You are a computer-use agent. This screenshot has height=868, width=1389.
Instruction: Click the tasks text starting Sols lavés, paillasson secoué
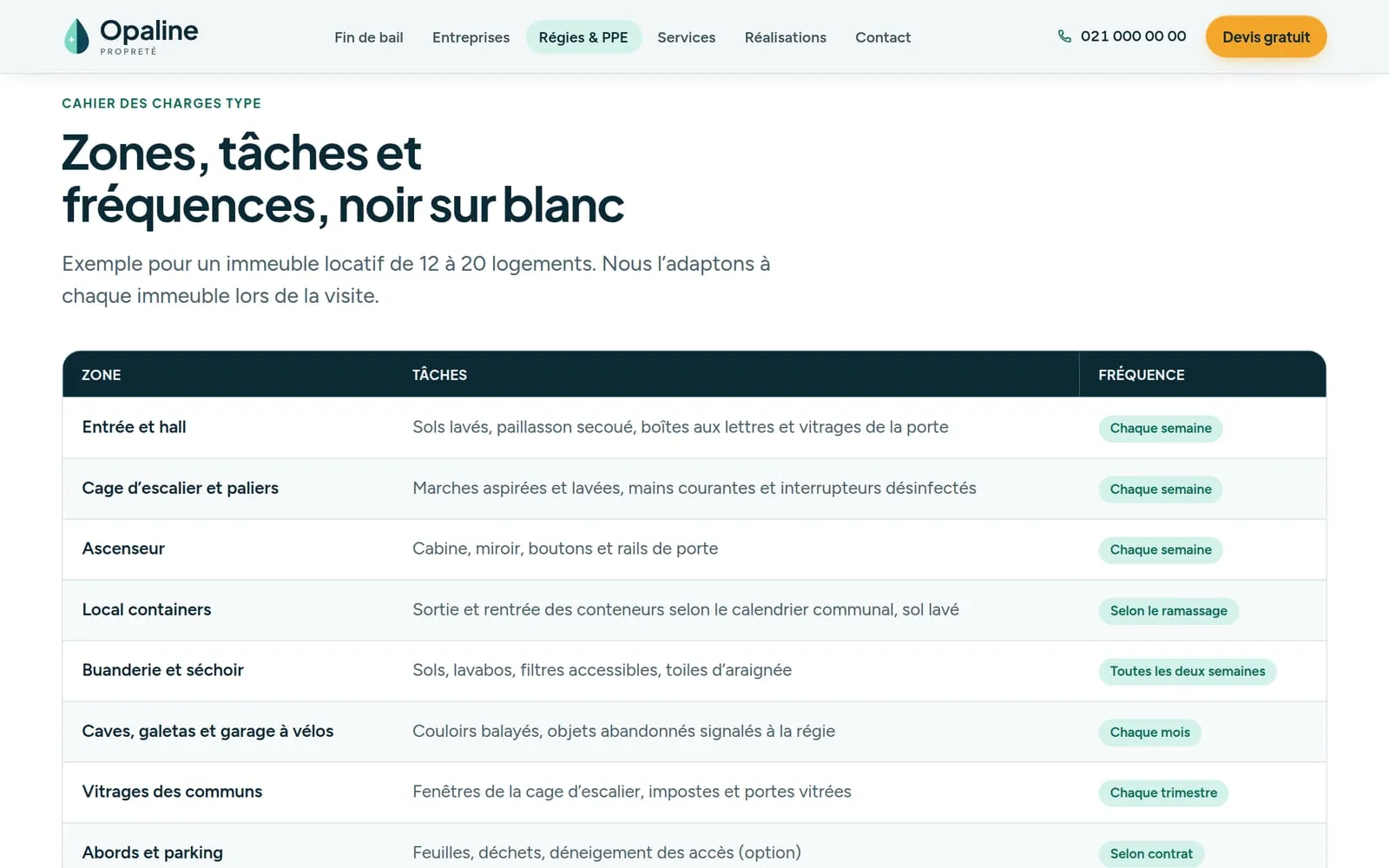(680, 427)
